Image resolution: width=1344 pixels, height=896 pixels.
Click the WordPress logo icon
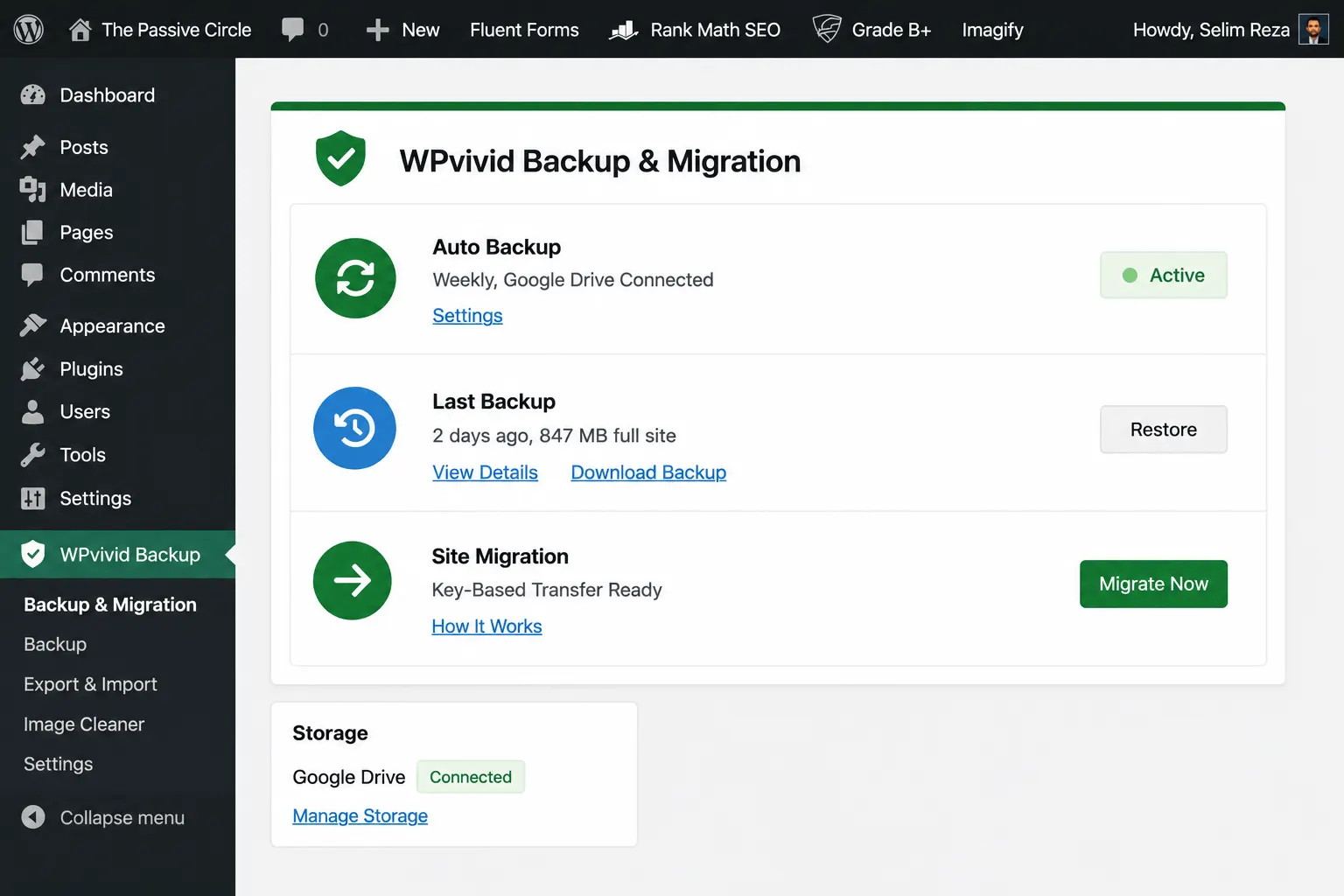(29, 30)
